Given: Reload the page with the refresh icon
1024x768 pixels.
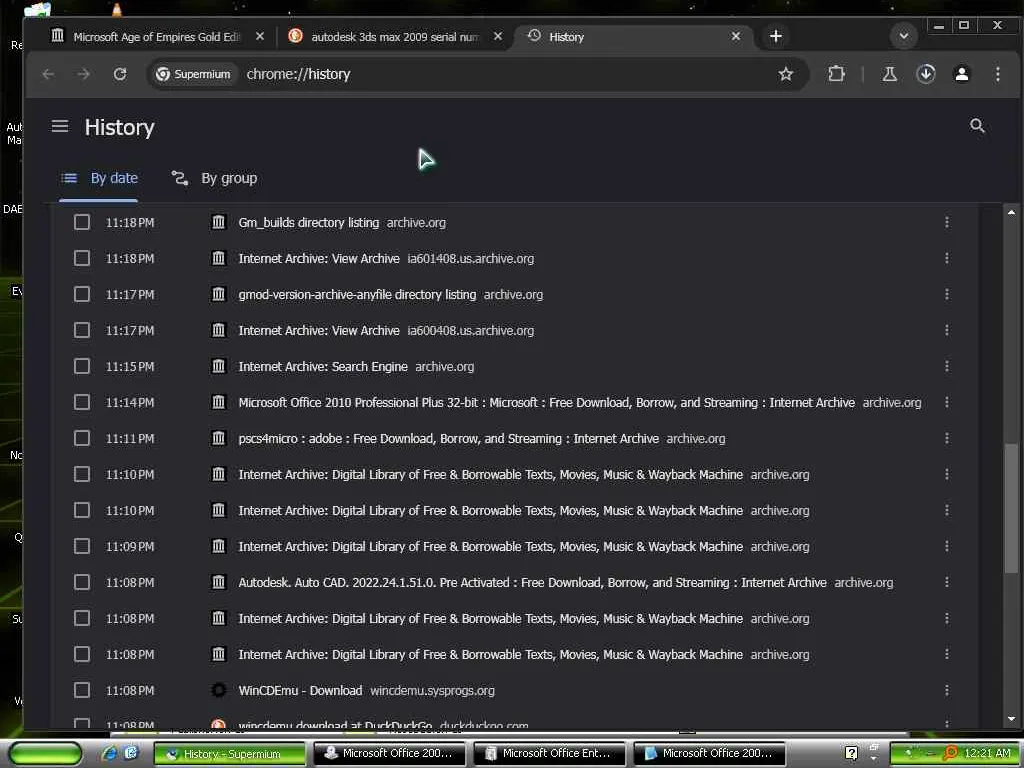Looking at the screenshot, I should click(120, 74).
